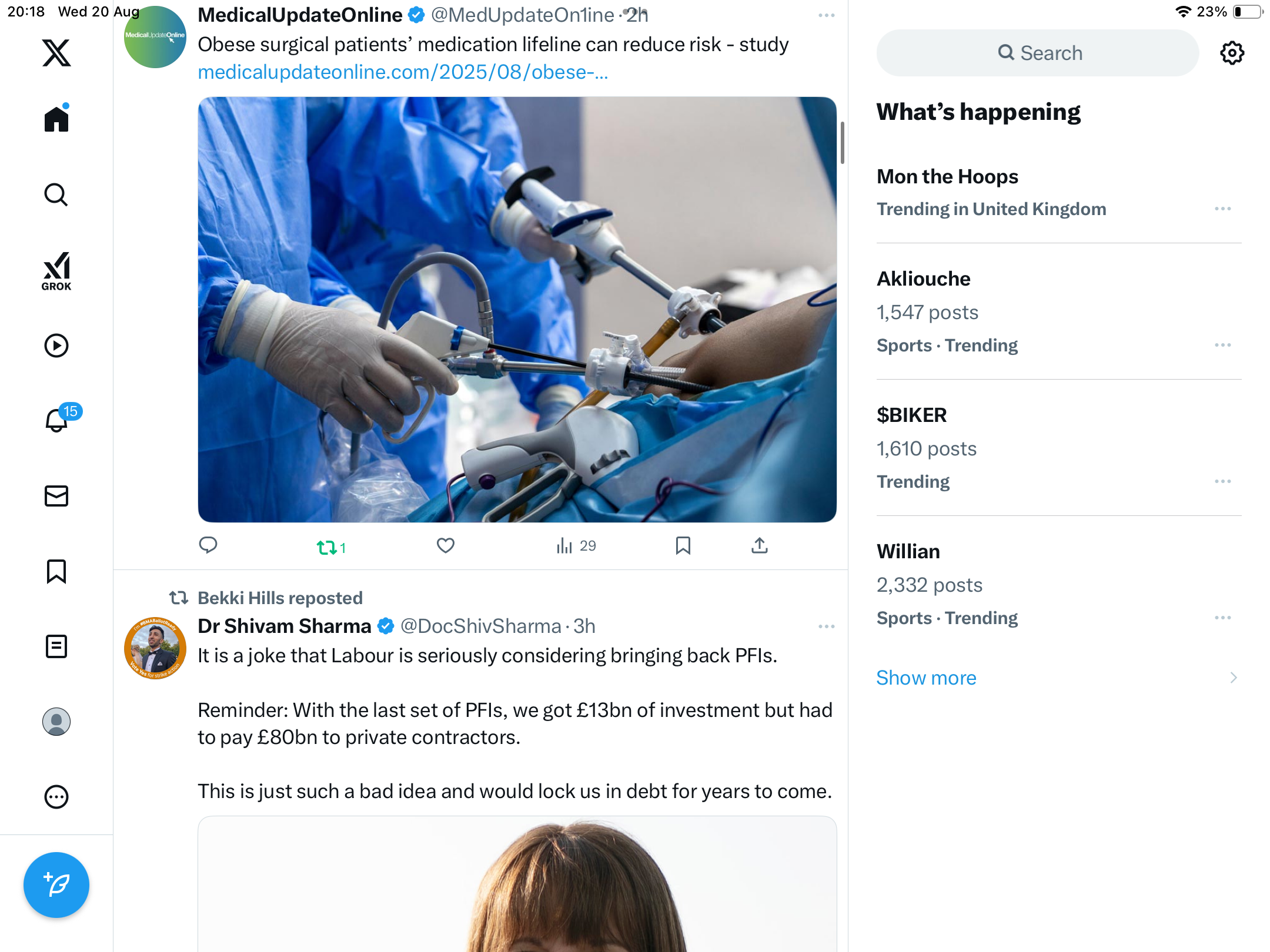This screenshot has width=1270, height=952.
Task: Go to the Home tab
Action: click(x=56, y=119)
